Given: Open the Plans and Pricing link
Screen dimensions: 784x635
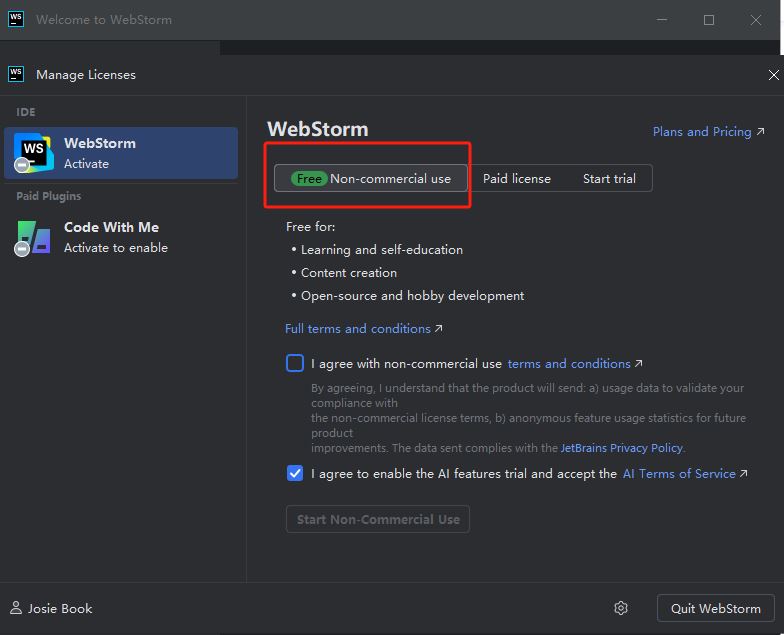Looking at the screenshot, I should coord(708,132).
